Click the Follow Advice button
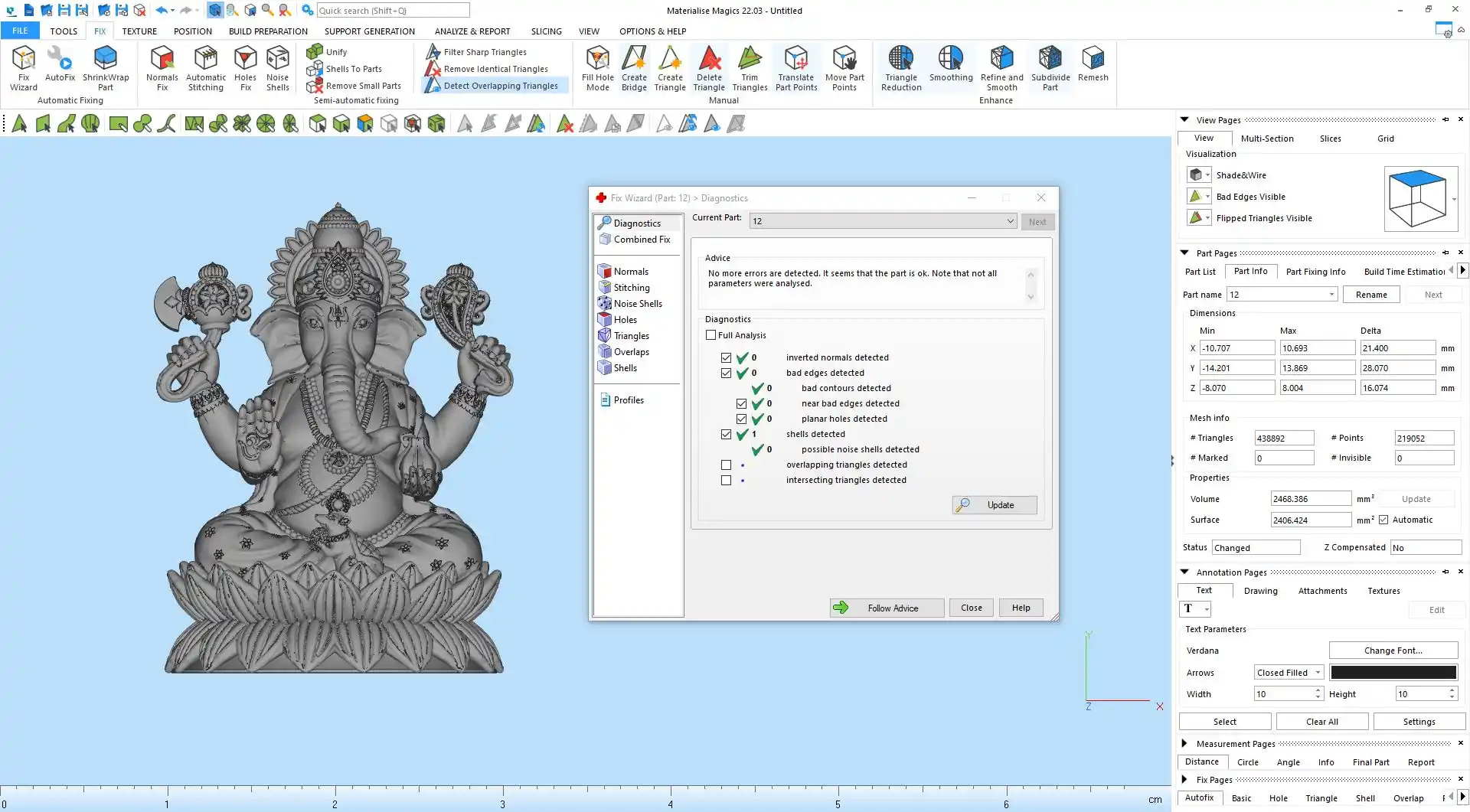Screen dimensions: 1470x812 (887, 608)
